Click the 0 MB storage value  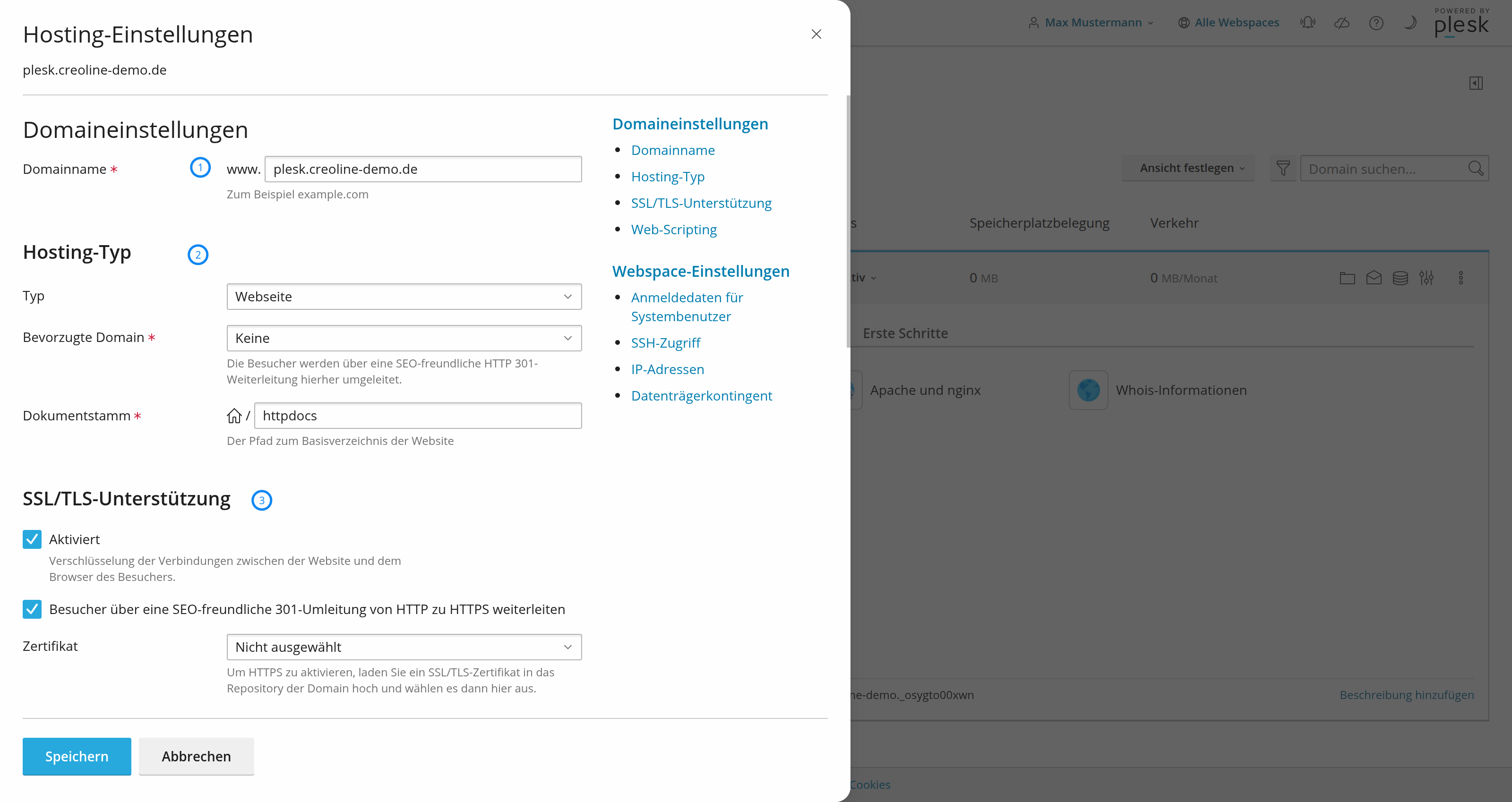984,278
